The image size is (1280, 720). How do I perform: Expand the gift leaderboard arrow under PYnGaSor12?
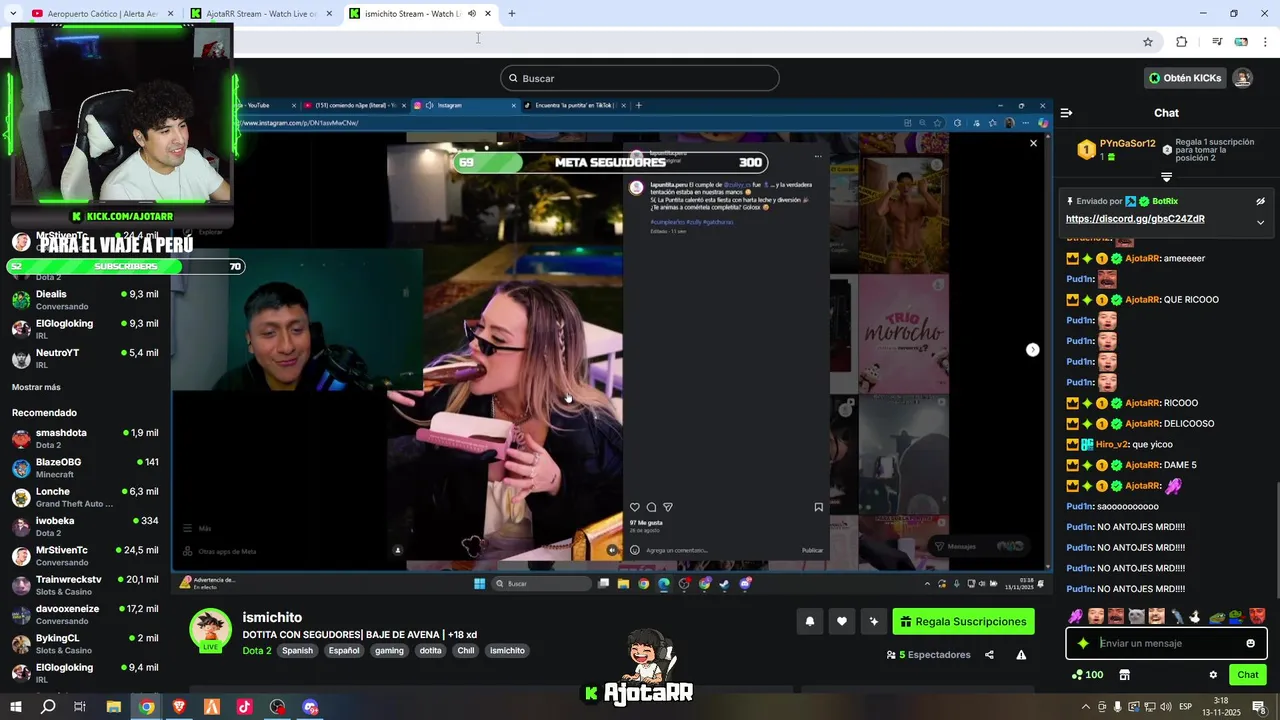[x=1166, y=177]
